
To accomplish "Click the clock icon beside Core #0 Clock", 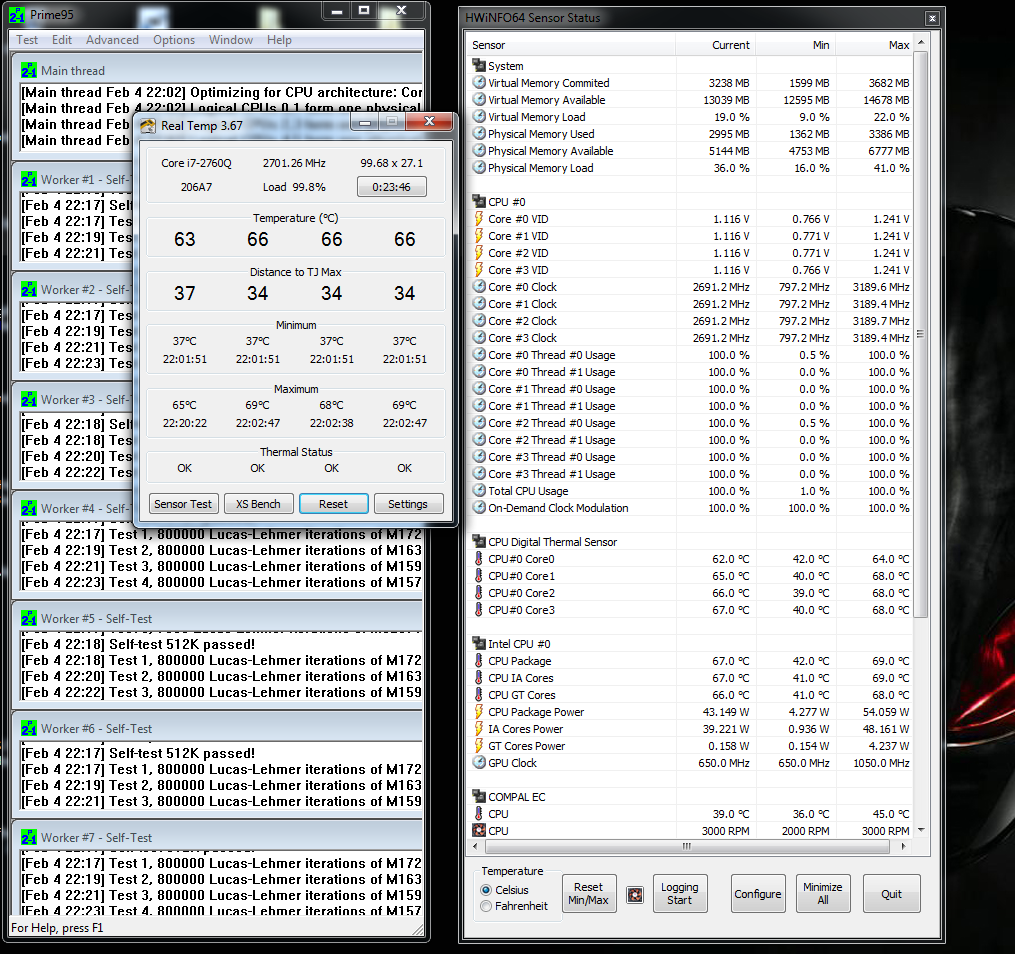I will tap(479, 287).
